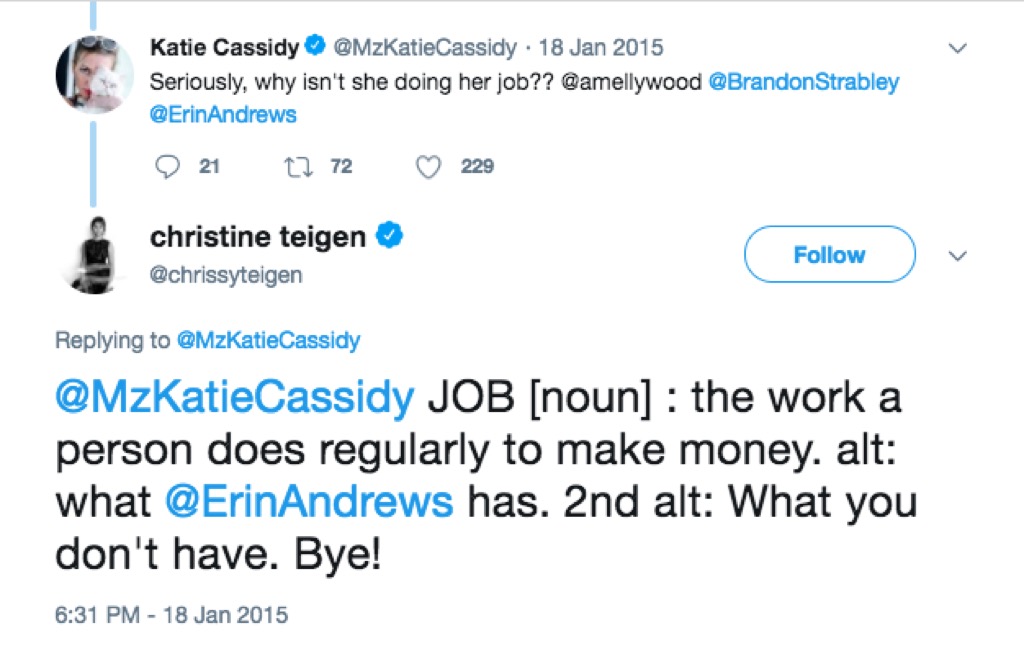Click the reply icon on Katie's tweet
1024x649 pixels.
[x=166, y=167]
